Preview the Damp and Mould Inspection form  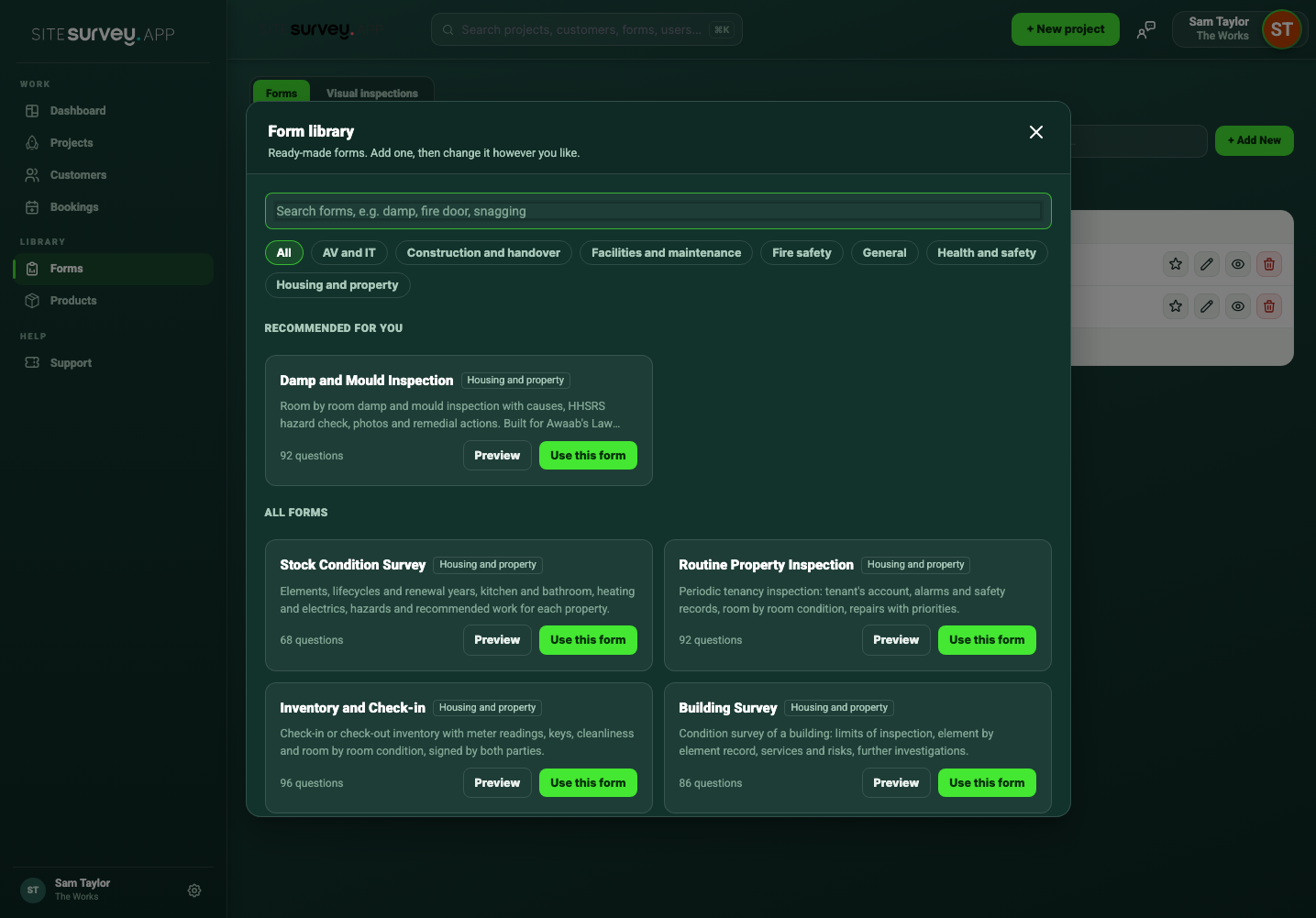pyautogui.click(x=497, y=456)
